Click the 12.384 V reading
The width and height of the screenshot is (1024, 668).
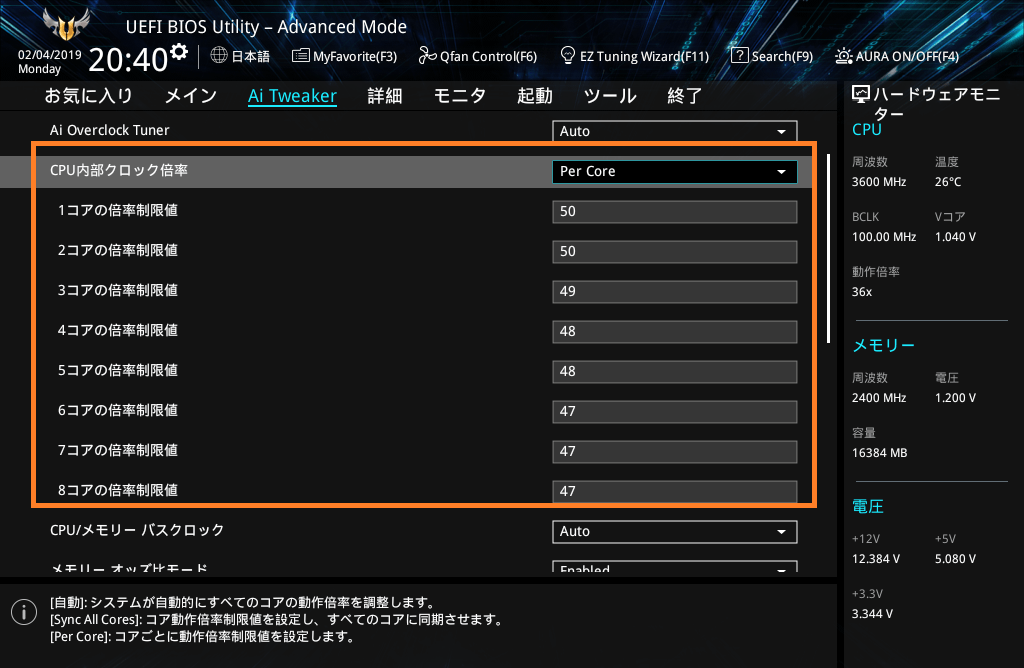[876, 559]
